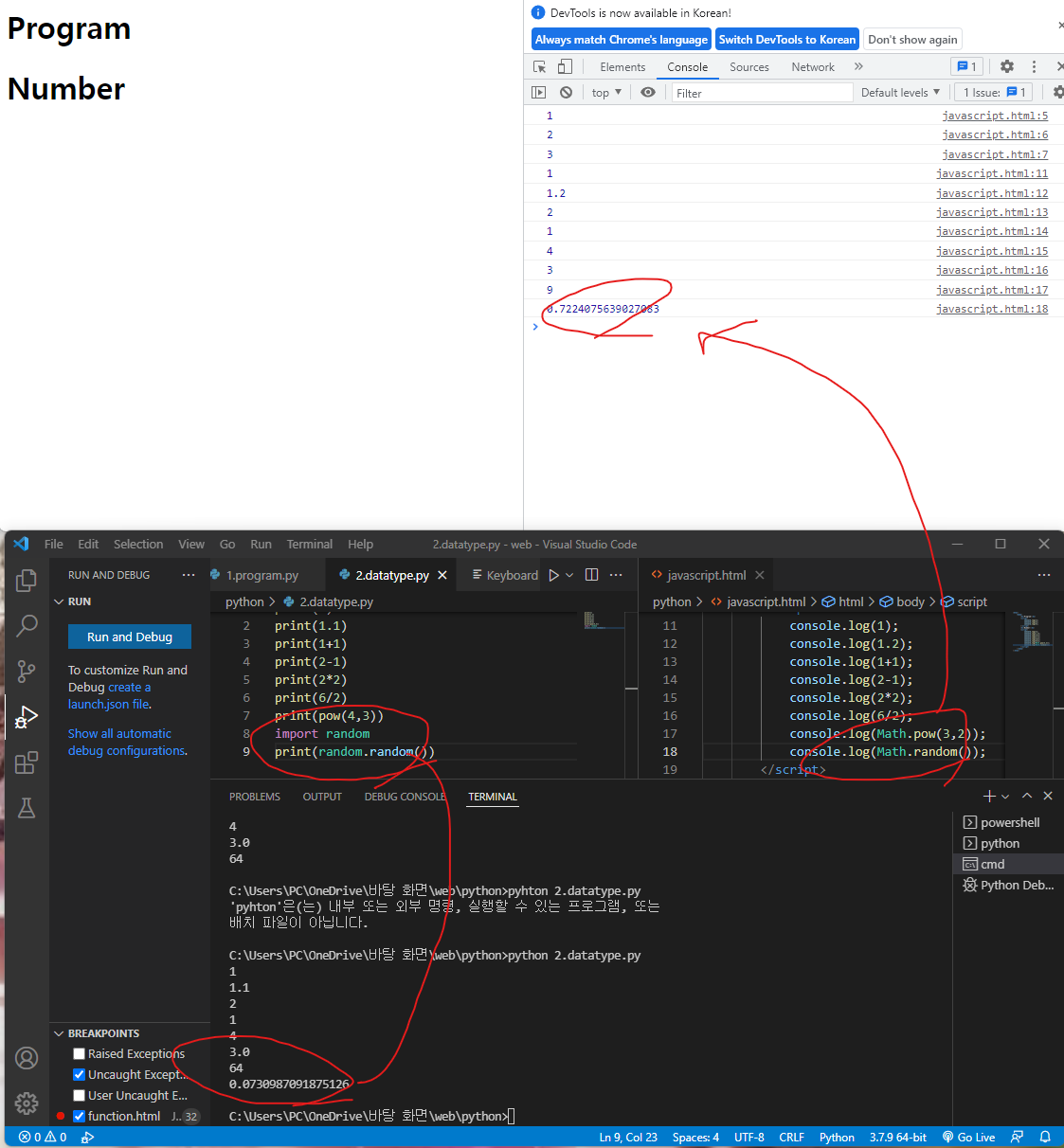1064x1148 pixels.
Task: Split the editor right
Action: [592, 575]
